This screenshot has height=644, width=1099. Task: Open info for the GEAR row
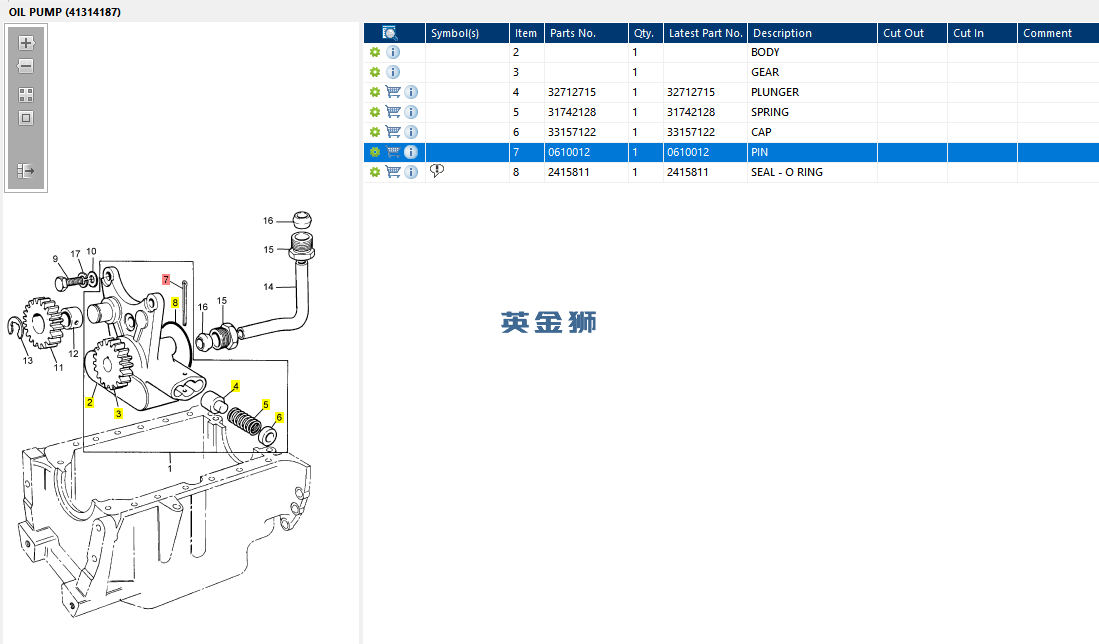coord(393,72)
